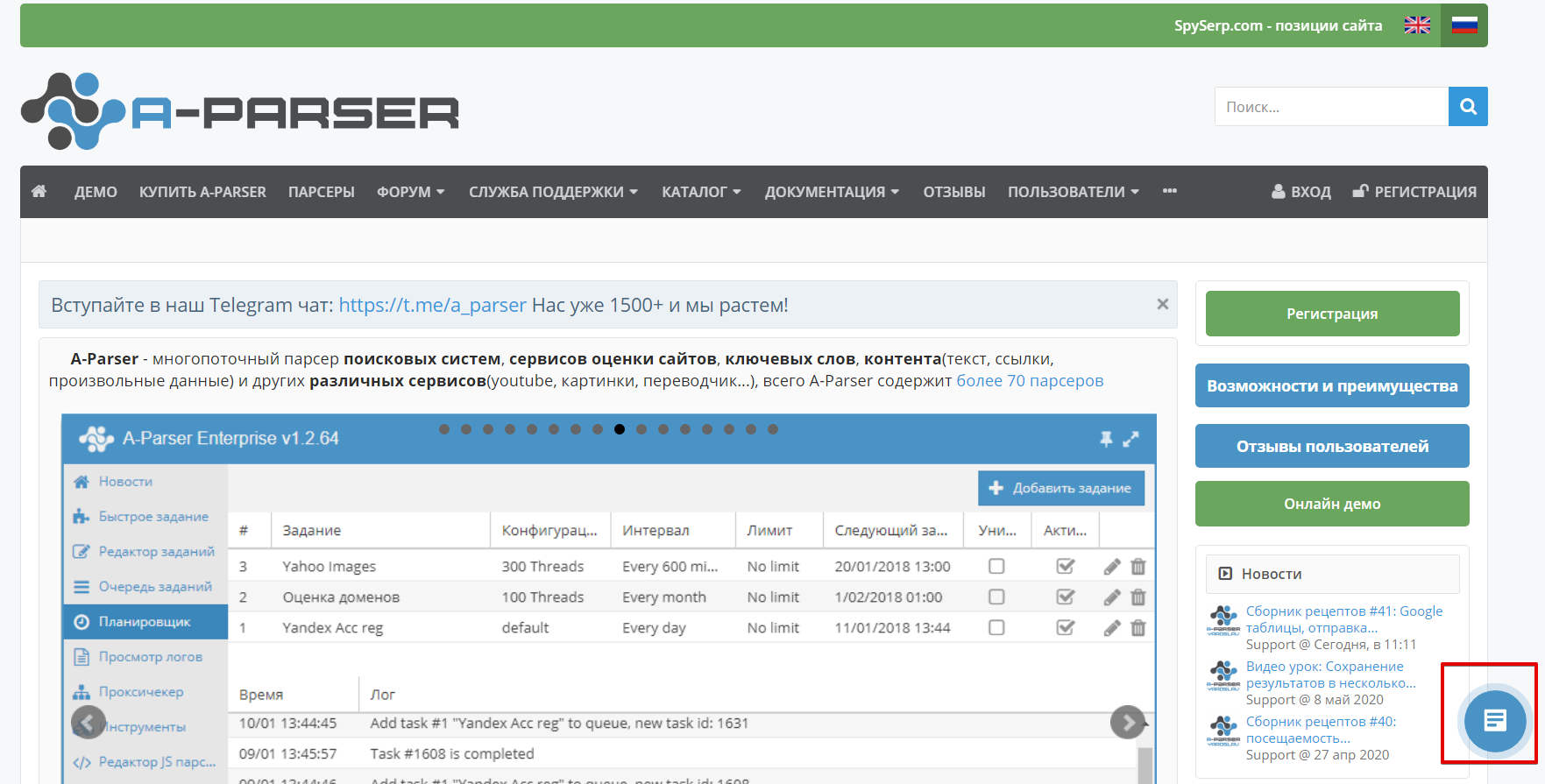This screenshot has width=1545, height=784.
Task: Select the Russian flag language icon
Action: click(x=1464, y=25)
